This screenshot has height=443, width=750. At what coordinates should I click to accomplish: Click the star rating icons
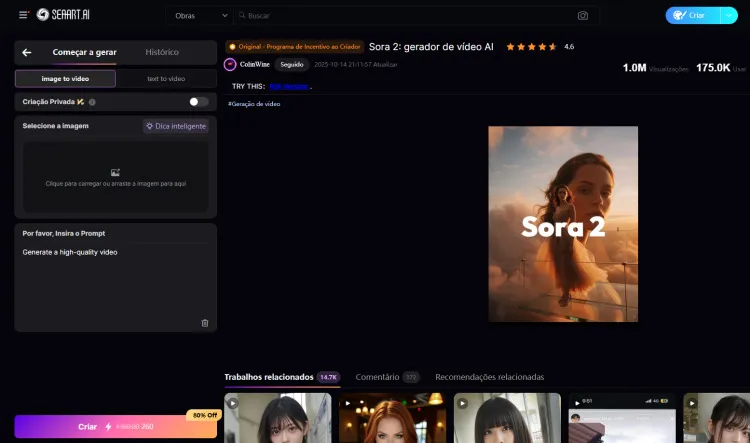point(531,47)
